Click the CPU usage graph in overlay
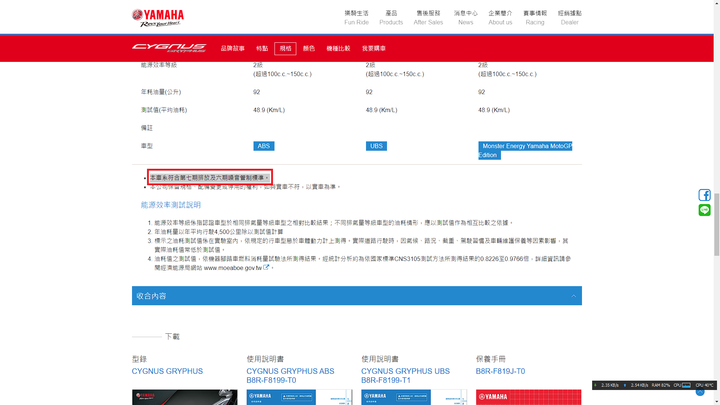720x405 pixels. (x=686, y=385)
